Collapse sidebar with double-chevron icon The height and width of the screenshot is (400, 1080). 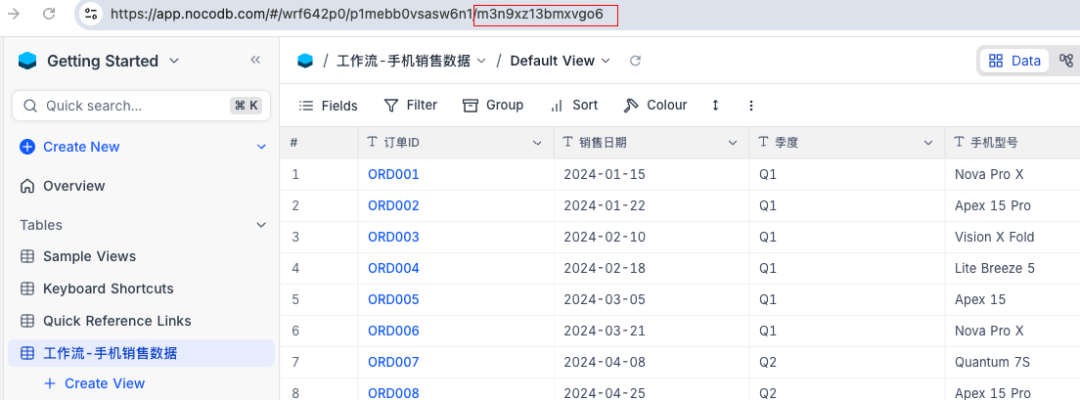255,60
